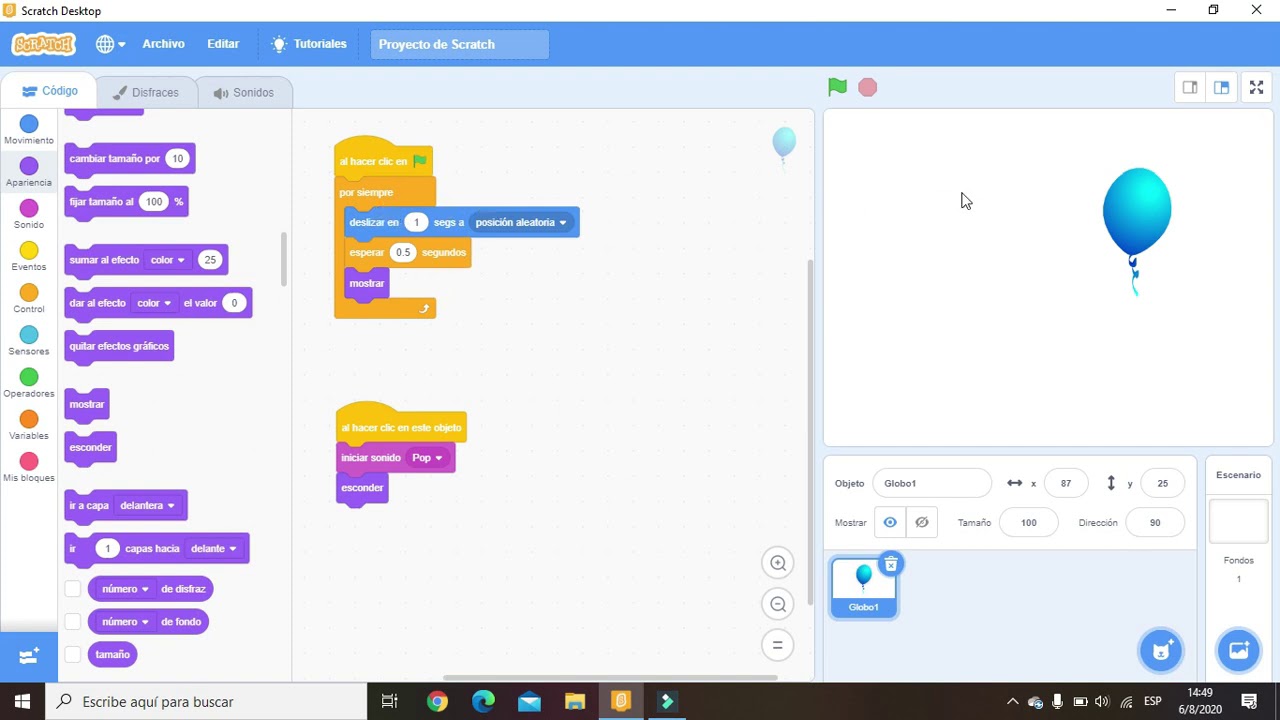Open the Editar menu

(223, 44)
